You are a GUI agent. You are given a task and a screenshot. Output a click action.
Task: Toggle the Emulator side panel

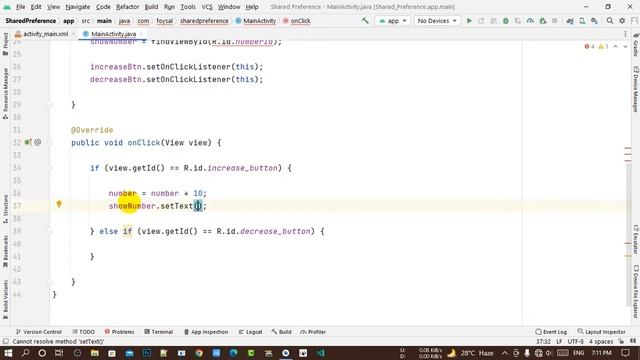(636, 239)
